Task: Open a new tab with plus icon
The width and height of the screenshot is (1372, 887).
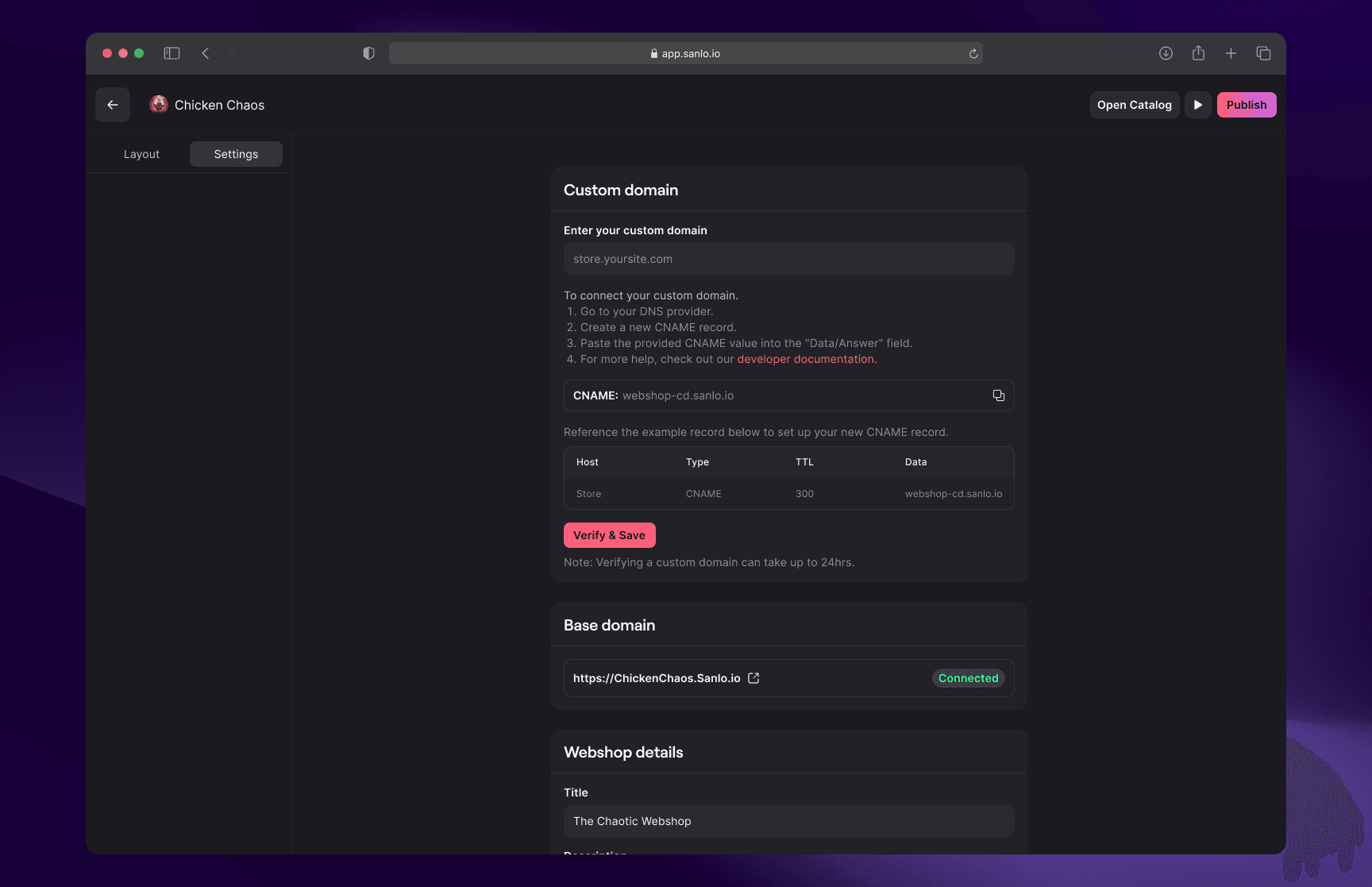Action: point(1231,53)
